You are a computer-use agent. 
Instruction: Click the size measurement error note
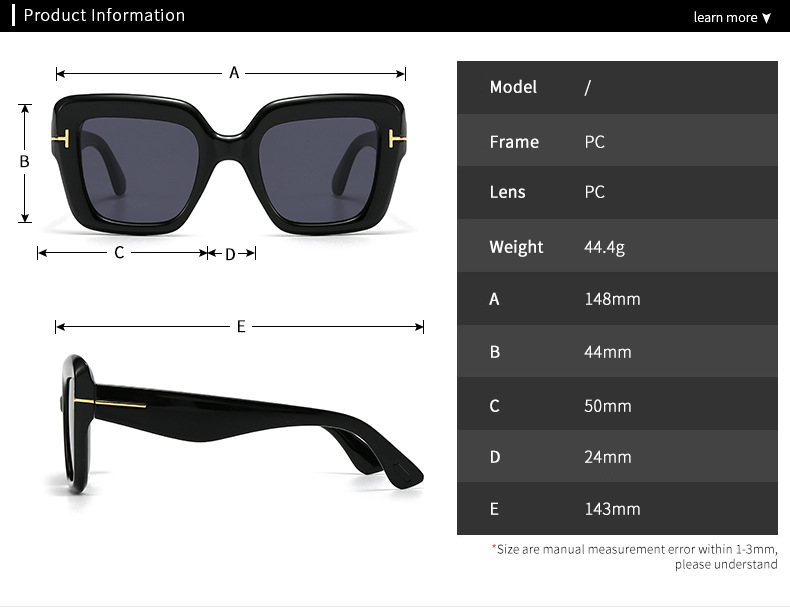click(635, 557)
